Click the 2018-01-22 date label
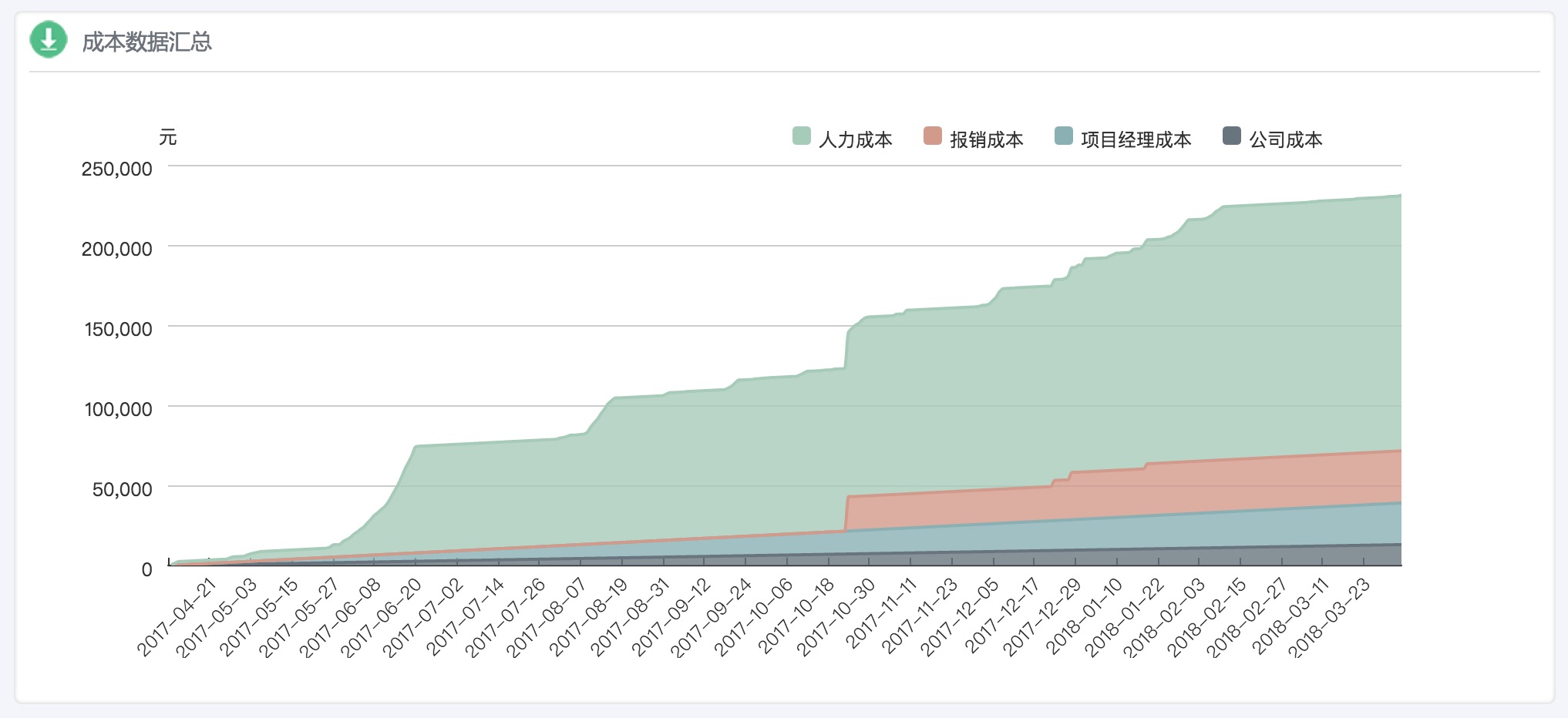 click(1125, 617)
